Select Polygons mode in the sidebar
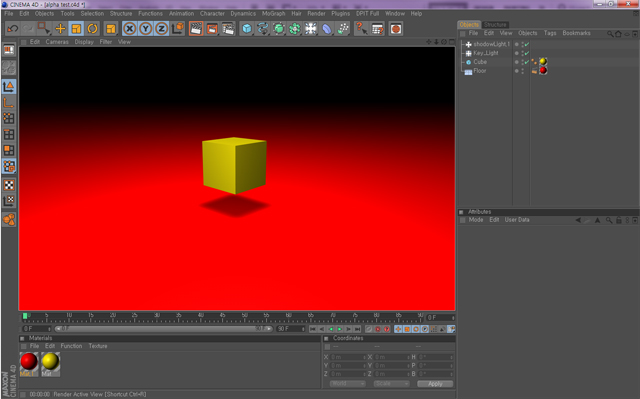The width and height of the screenshot is (640, 399). [9, 150]
